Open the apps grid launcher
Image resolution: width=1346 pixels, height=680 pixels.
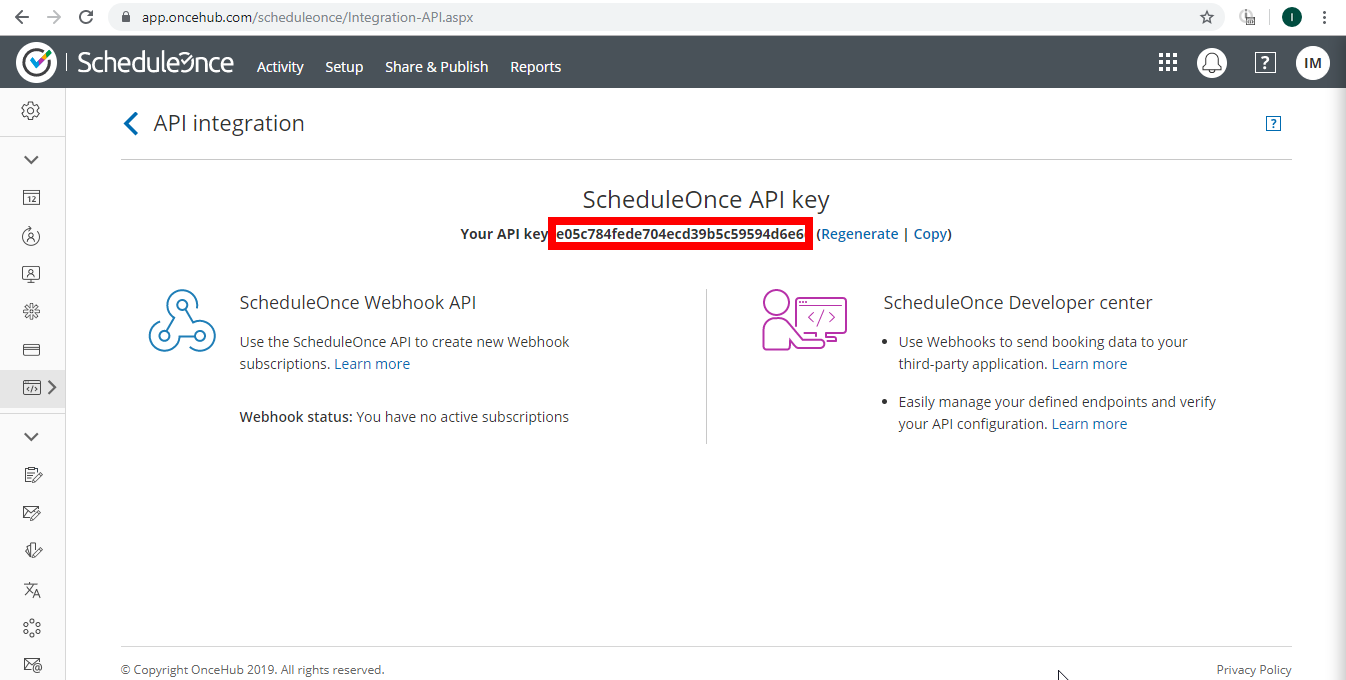[x=1168, y=63]
